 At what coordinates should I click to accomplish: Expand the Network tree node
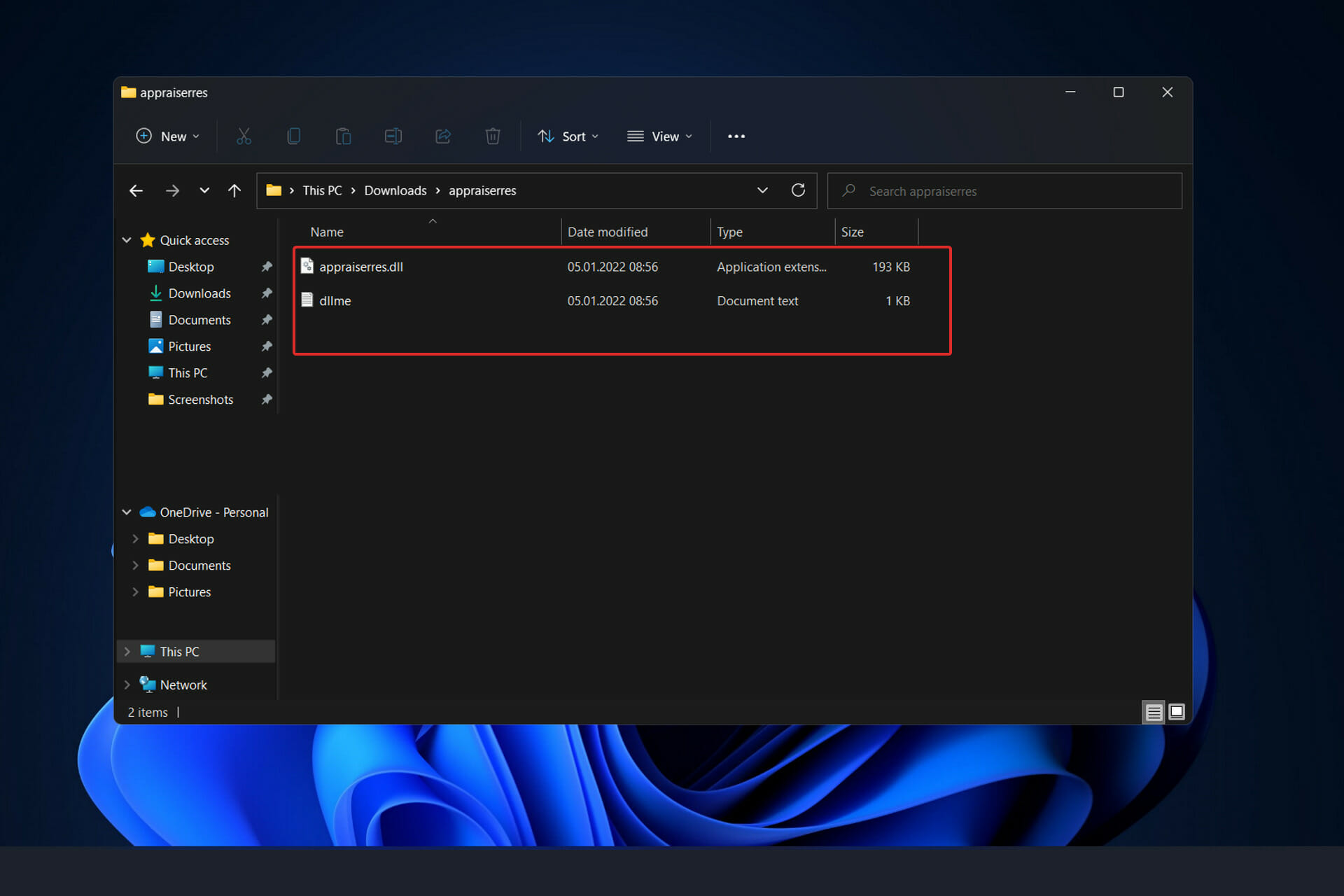tap(127, 685)
